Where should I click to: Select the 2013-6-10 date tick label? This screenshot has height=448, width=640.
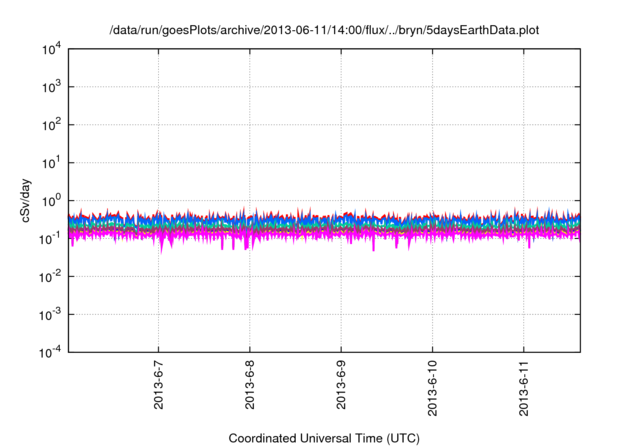[x=432, y=388]
